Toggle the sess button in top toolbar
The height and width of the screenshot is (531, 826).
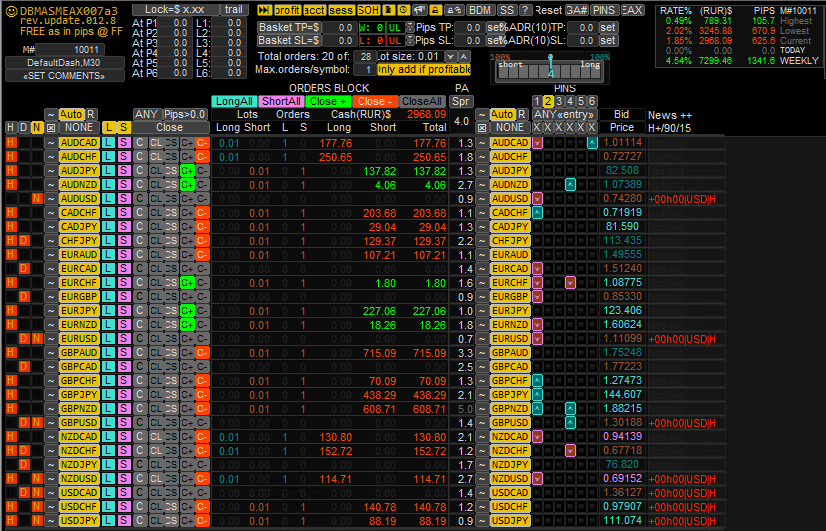coord(341,10)
